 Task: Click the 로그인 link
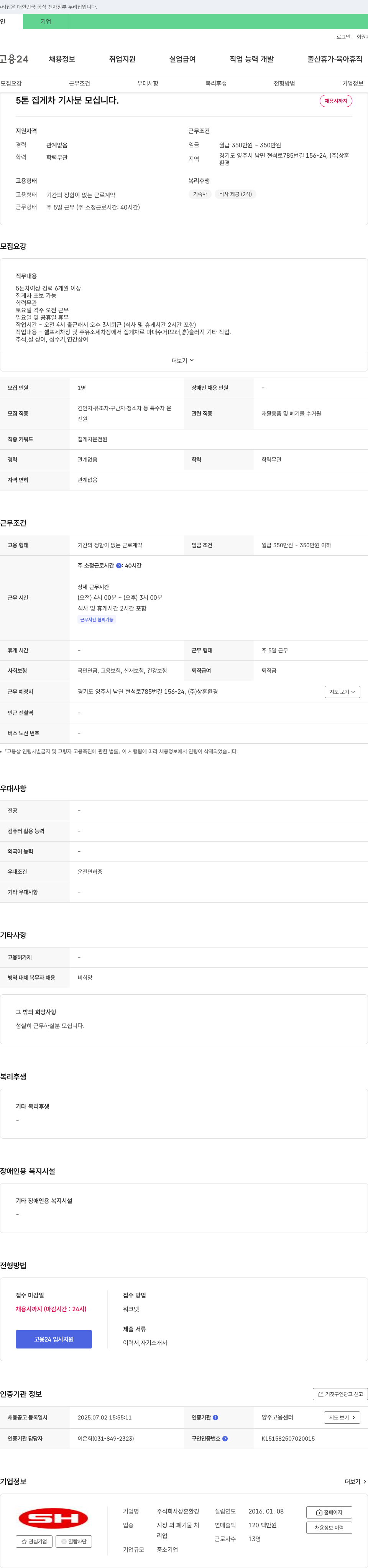coord(343,37)
